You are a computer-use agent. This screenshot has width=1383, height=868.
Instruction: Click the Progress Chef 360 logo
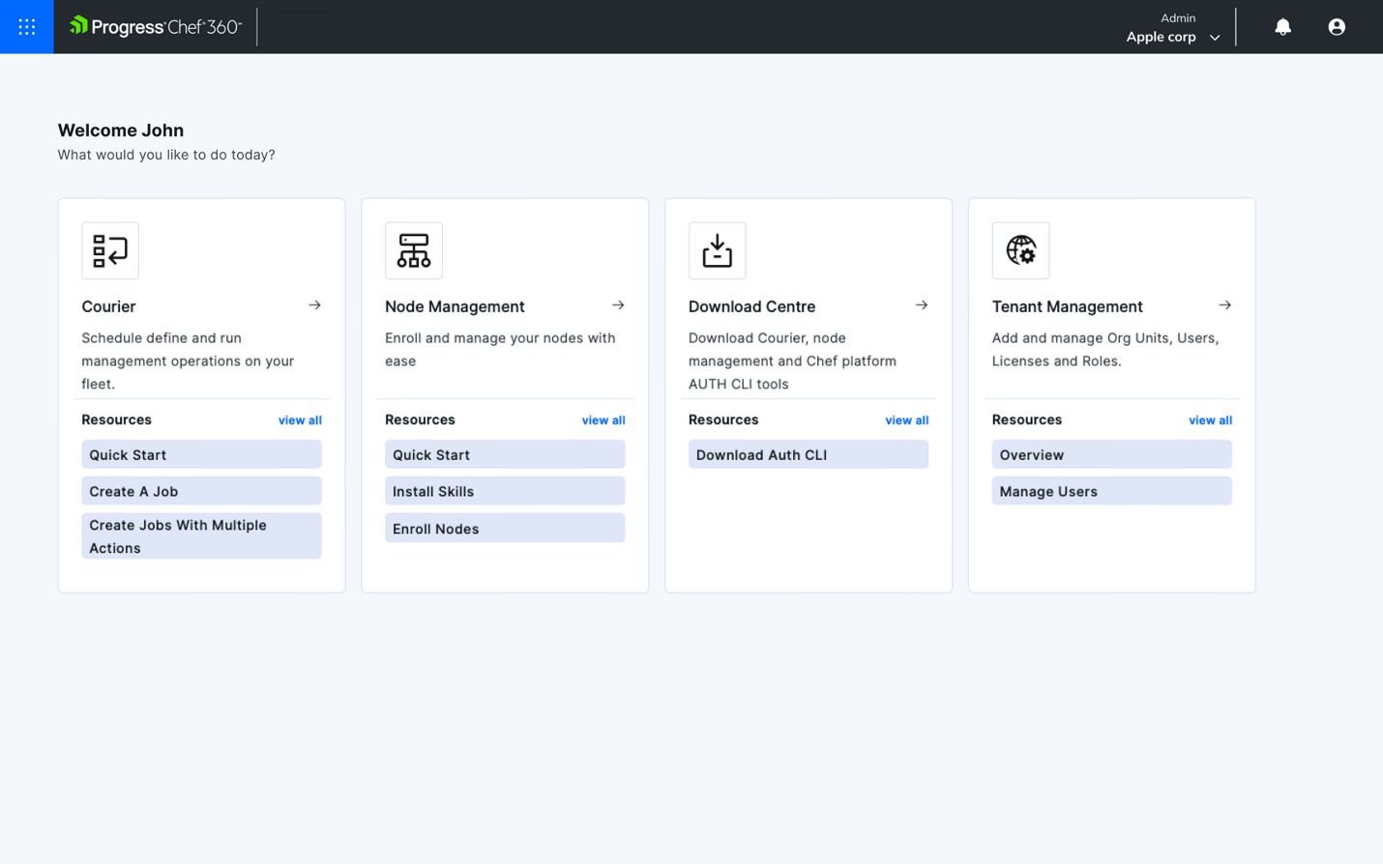click(156, 27)
